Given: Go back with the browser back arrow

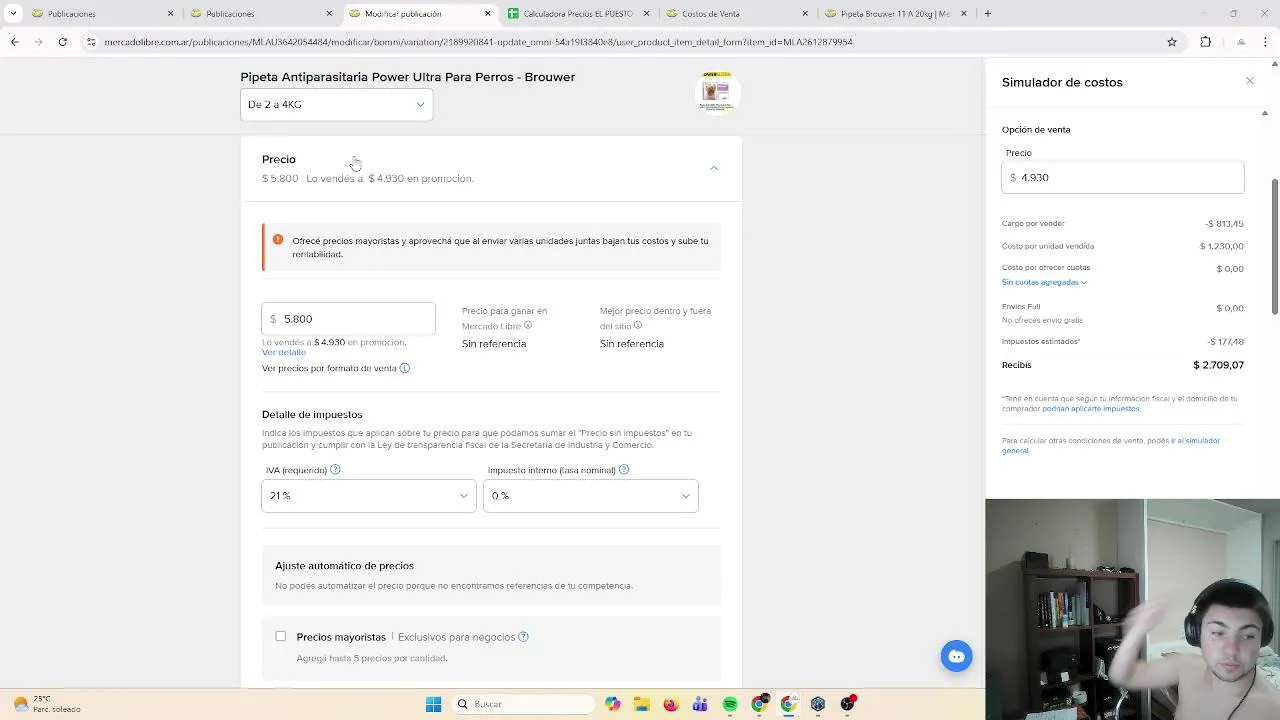Looking at the screenshot, I should tap(14, 42).
